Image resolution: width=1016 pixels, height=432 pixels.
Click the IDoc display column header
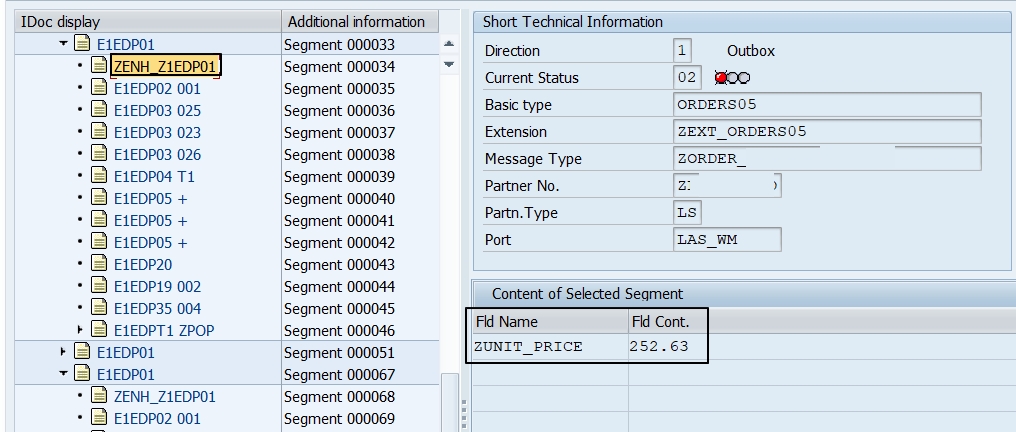point(61,21)
